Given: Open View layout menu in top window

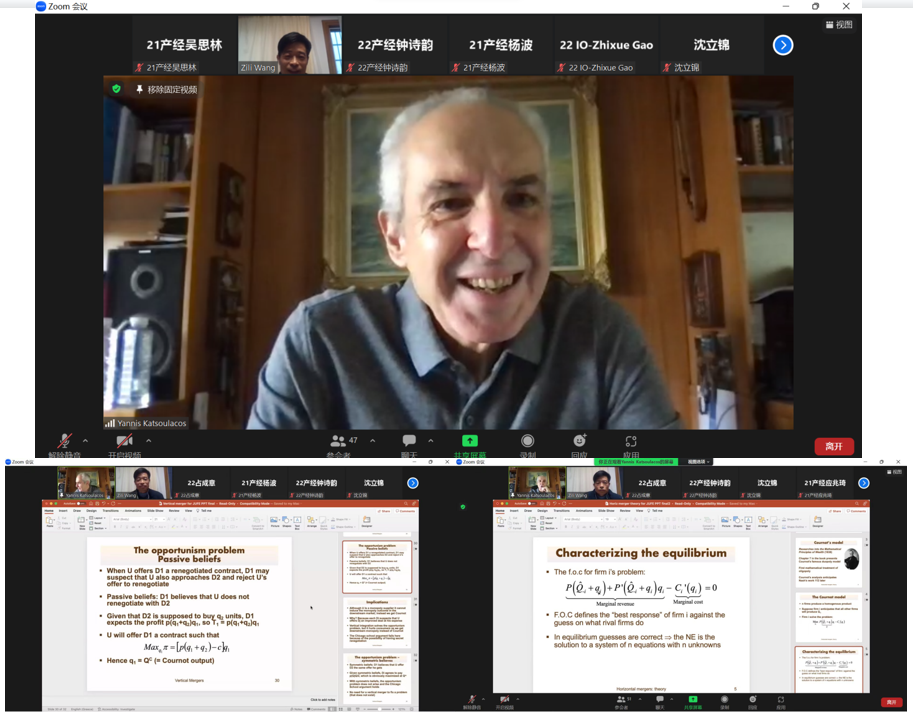Looking at the screenshot, I should pos(839,24).
